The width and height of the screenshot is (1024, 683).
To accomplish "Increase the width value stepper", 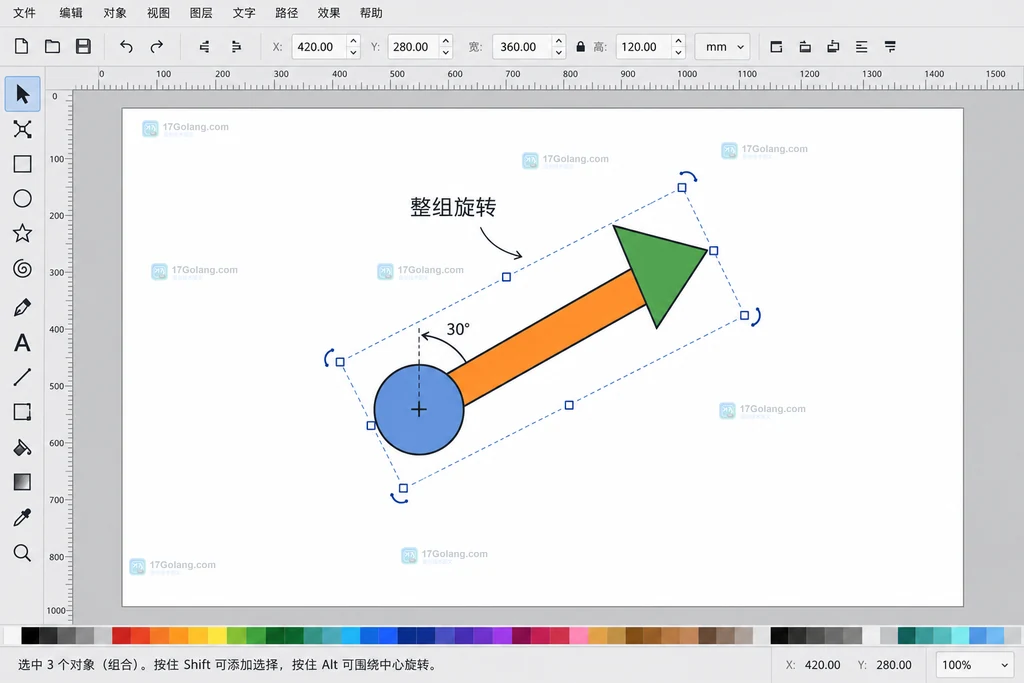I will pyautogui.click(x=559, y=40).
